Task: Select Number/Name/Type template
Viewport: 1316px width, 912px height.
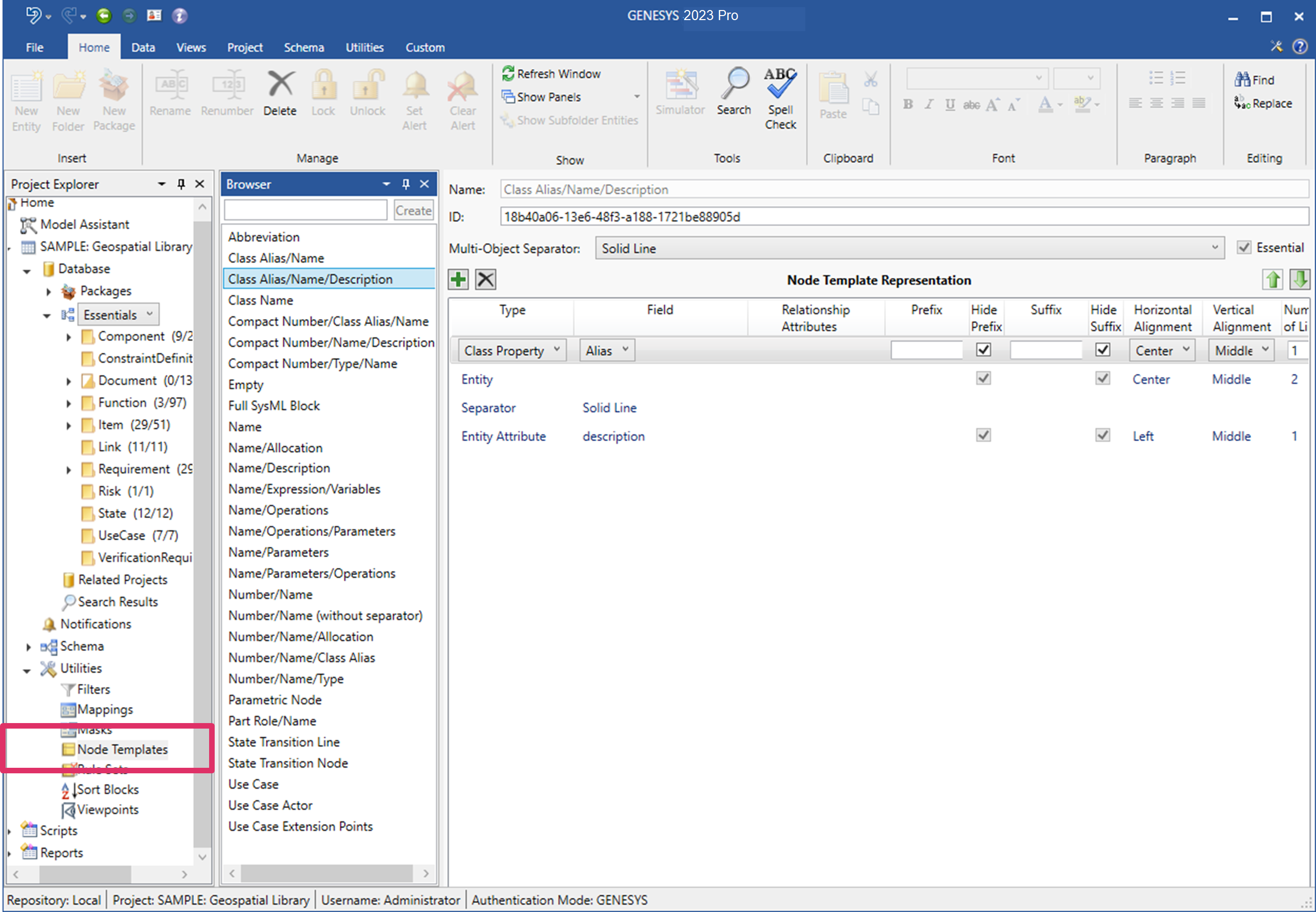Action: [x=286, y=679]
